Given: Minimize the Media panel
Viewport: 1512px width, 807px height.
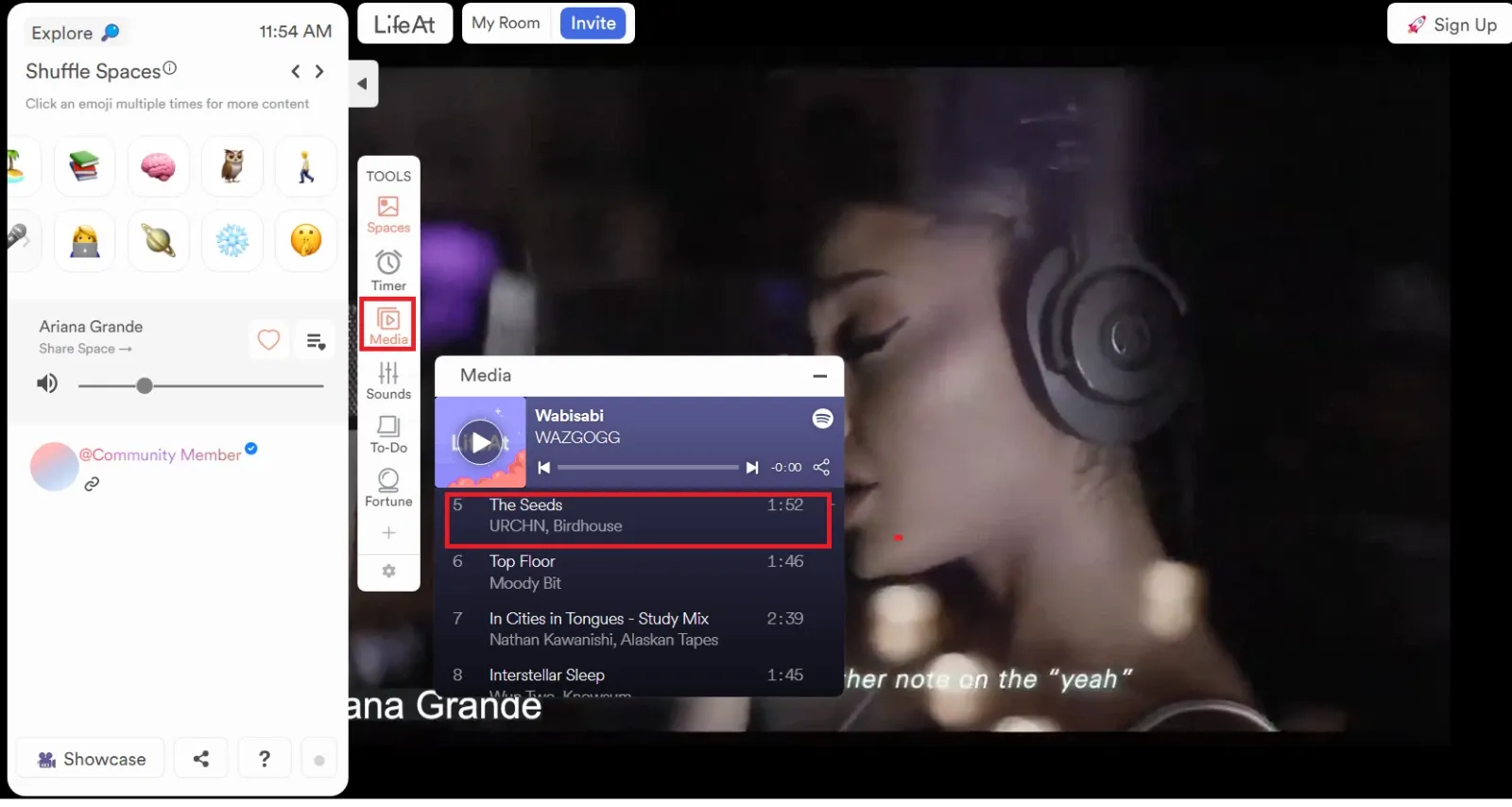Looking at the screenshot, I should pos(820,376).
